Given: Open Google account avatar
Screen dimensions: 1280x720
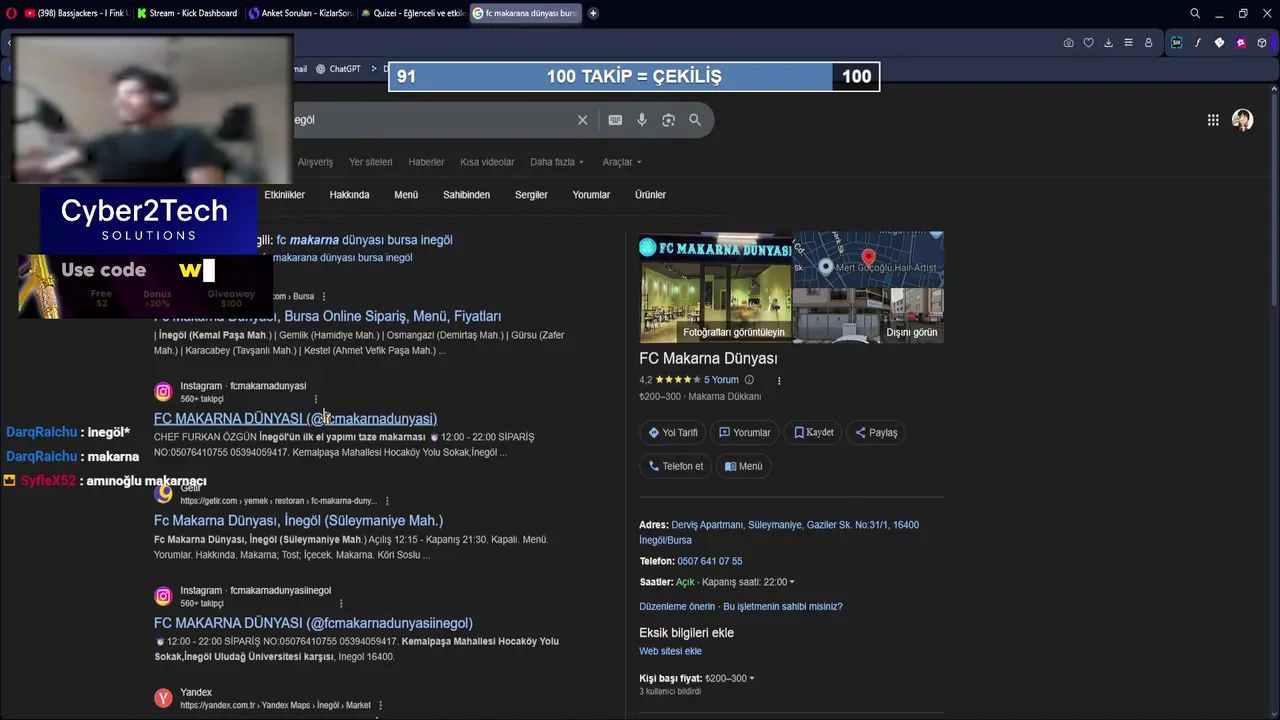Looking at the screenshot, I should click(1242, 120).
